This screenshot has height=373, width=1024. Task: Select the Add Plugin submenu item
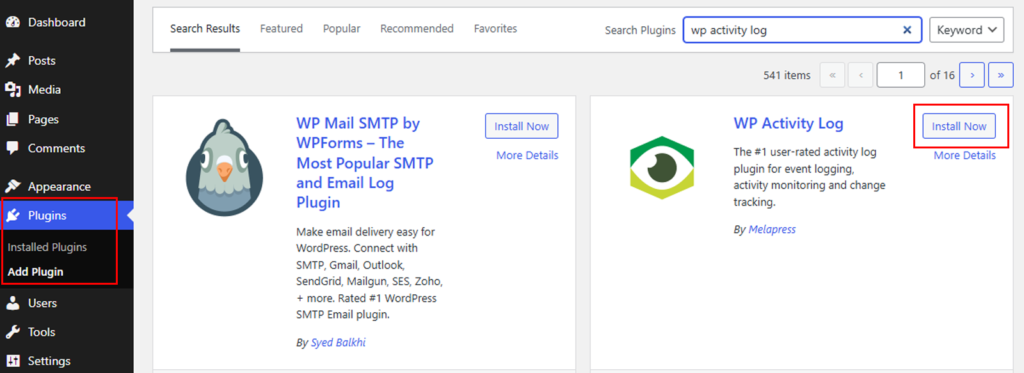point(35,272)
